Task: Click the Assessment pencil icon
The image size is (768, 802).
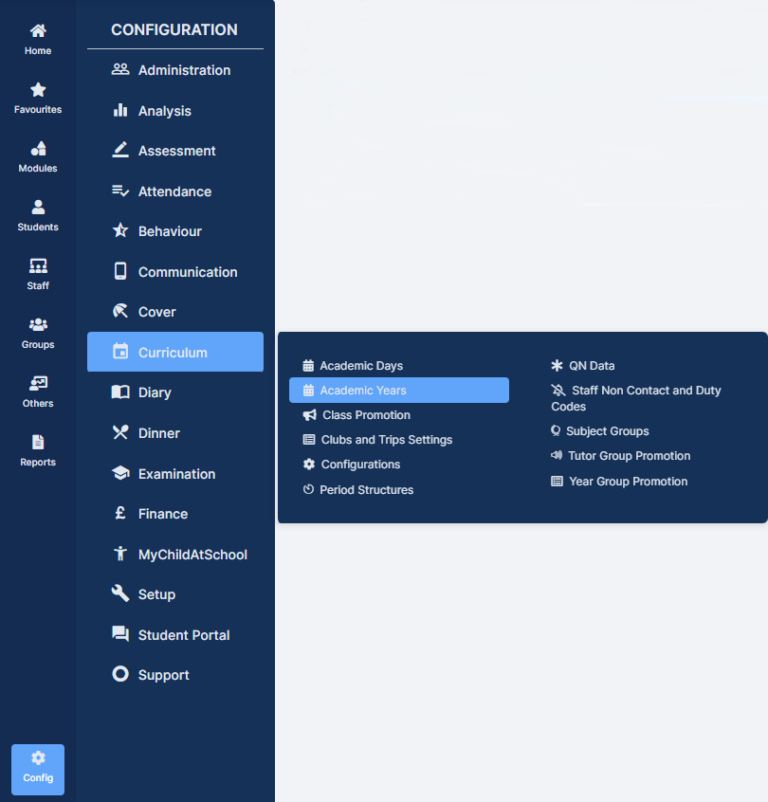Action: tap(120, 150)
